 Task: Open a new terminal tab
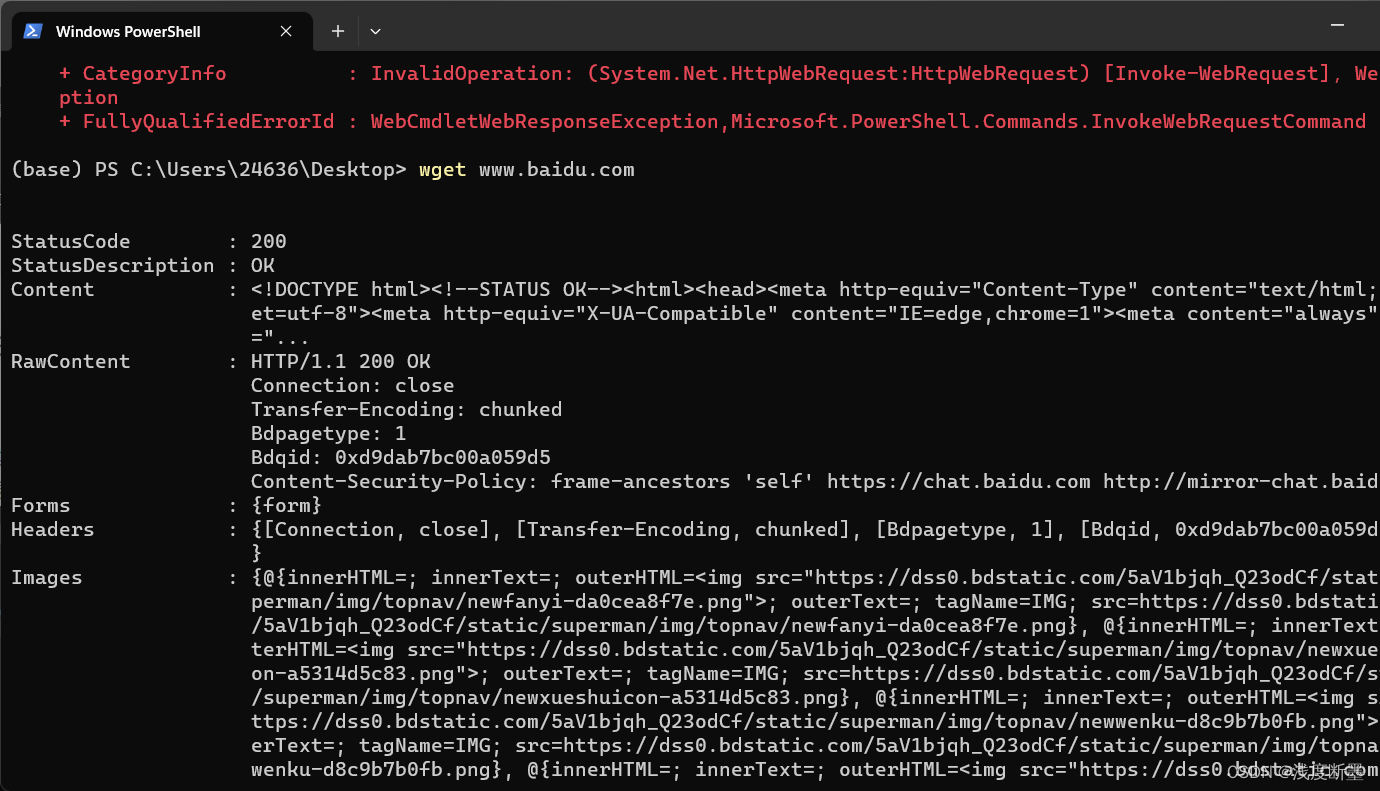coord(338,31)
